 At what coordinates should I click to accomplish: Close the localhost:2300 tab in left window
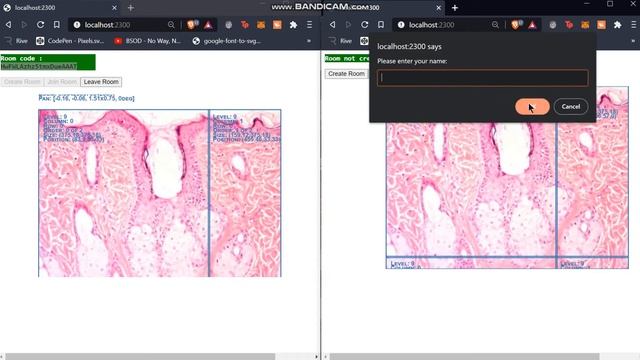coord(114,8)
